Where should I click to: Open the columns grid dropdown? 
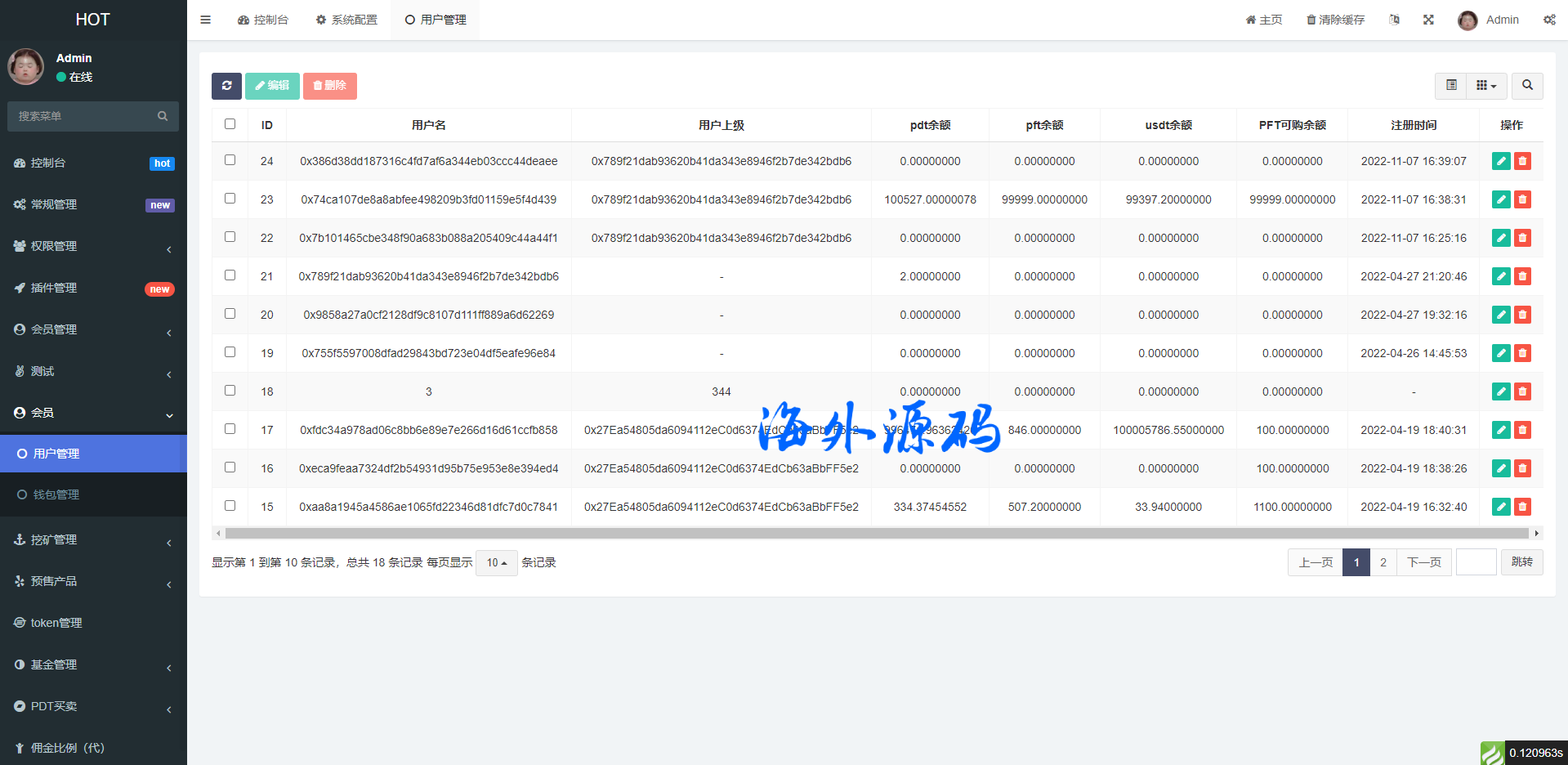[x=1485, y=86]
